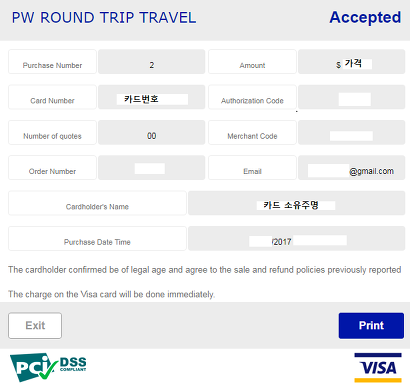The width and height of the screenshot is (410, 390).
Task: Click the Exit button
Action: click(35, 325)
